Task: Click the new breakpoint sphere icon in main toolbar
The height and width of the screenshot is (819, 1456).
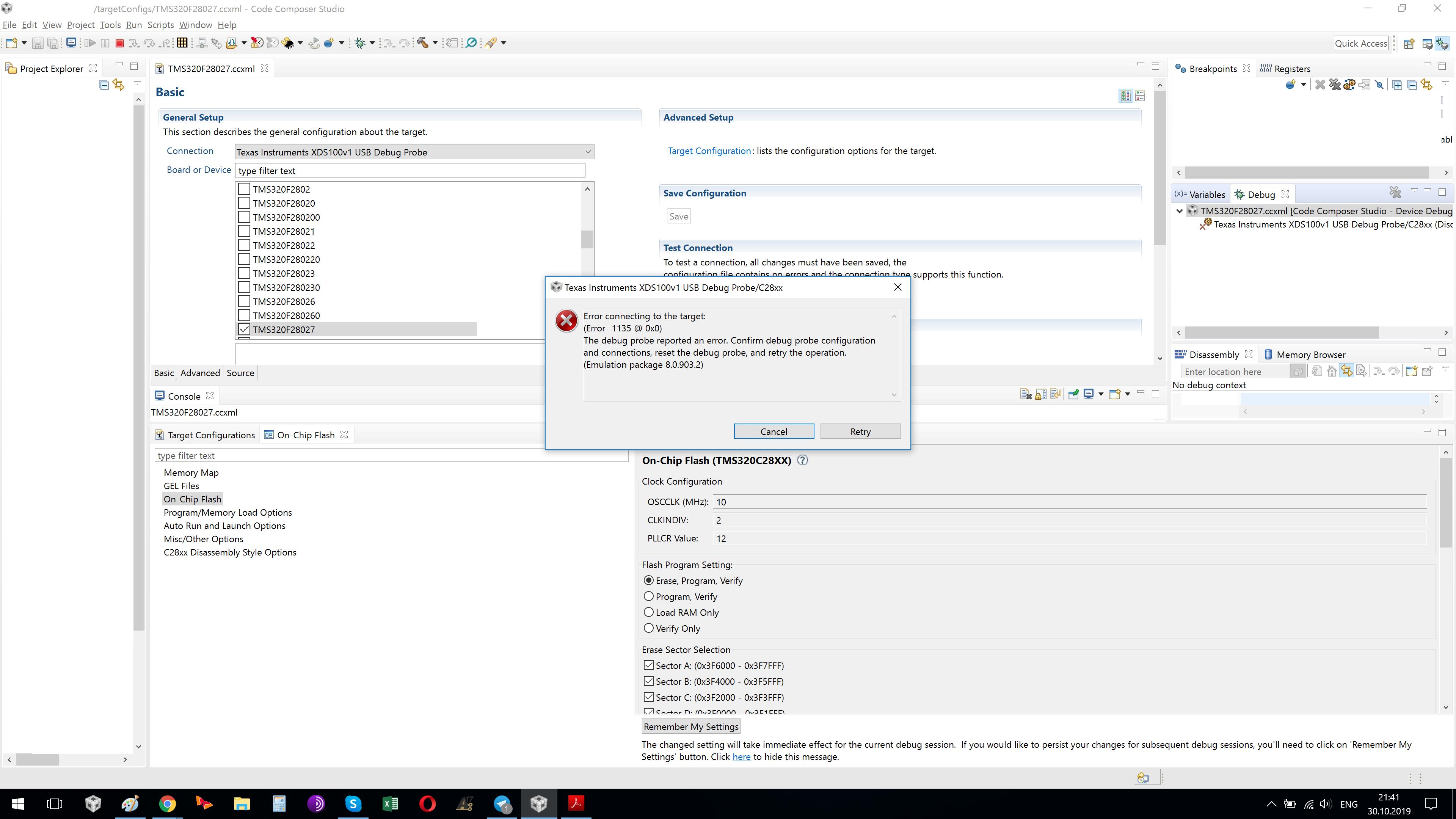Action: (x=328, y=43)
